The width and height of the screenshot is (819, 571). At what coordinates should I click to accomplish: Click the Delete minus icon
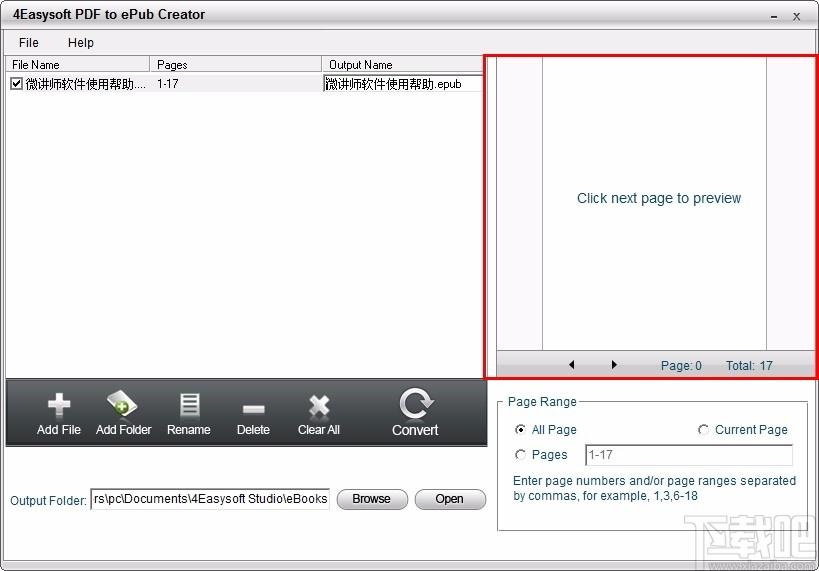(253, 409)
